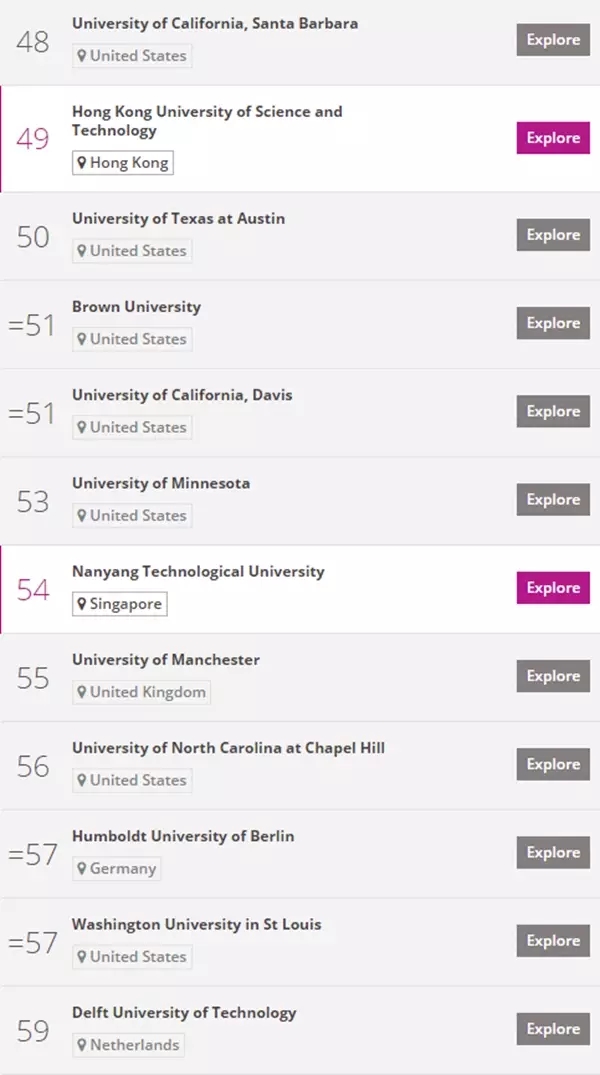Open University of North Carolina at Chapel Hill
This screenshot has height=1075, width=600.
(228, 748)
